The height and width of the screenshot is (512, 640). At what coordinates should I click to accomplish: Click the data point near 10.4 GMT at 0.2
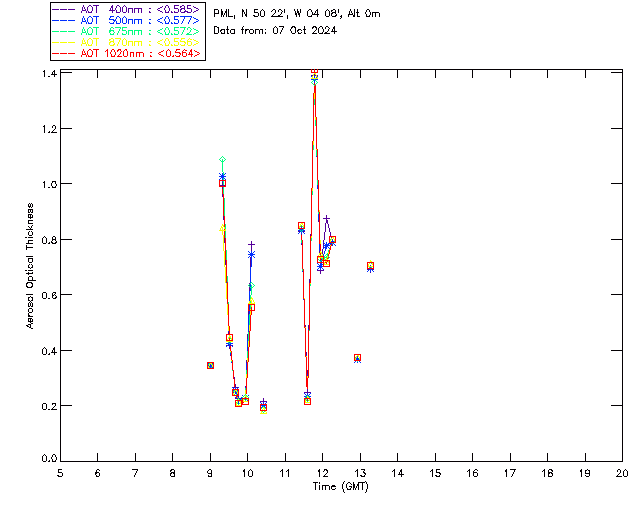click(x=264, y=407)
